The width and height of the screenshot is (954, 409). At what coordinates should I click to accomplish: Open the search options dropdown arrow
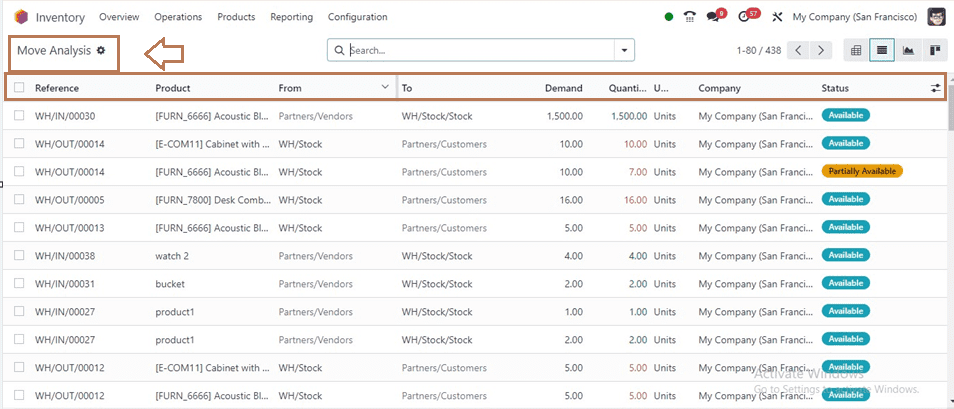tap(624, 51)
